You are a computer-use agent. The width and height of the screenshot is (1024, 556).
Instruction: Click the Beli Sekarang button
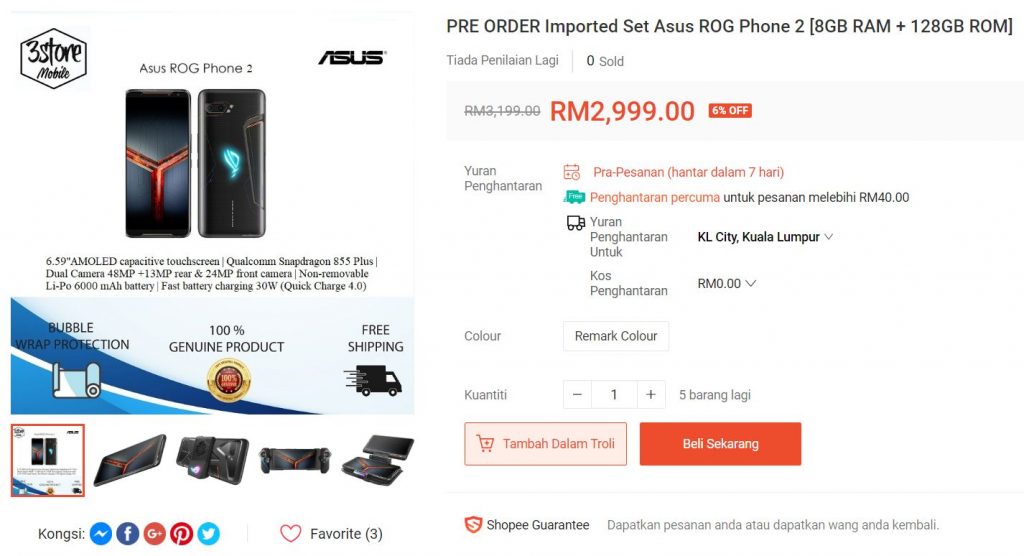(x=720, y=444)
